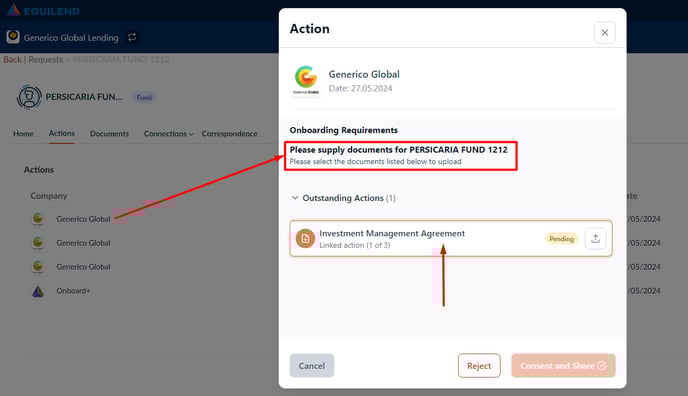688x396 pixels.
Task: Click the switch-account arrows icon beside Generico Global Lending
Action: (x=132, y=37)
